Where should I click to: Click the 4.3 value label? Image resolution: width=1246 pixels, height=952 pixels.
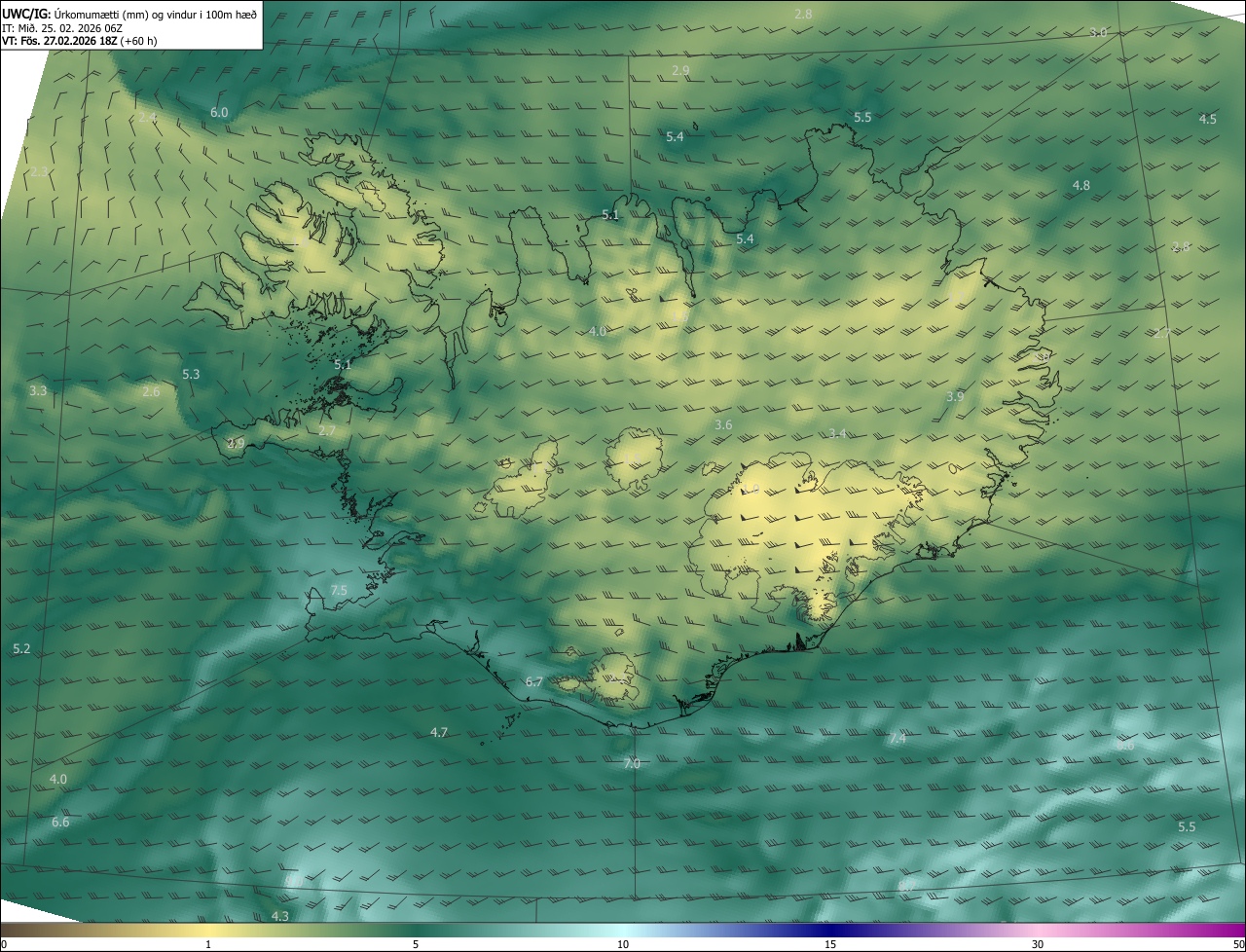(280, 917)
